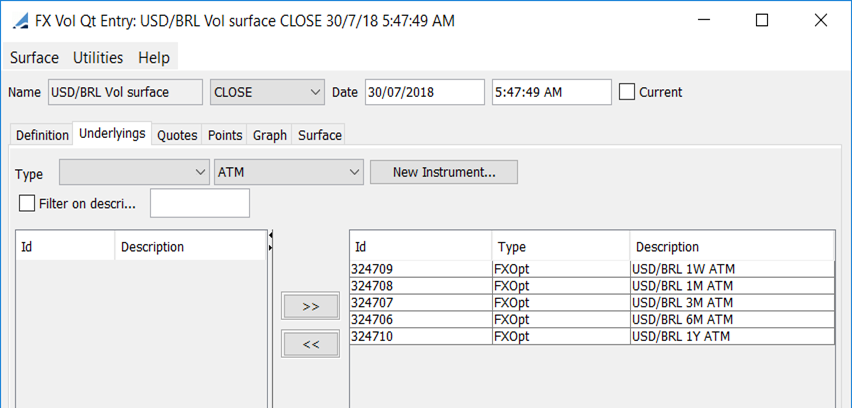This screenshot has width=852, height=408.
Task: Click the filter description text field
Action: click(200, 203)
